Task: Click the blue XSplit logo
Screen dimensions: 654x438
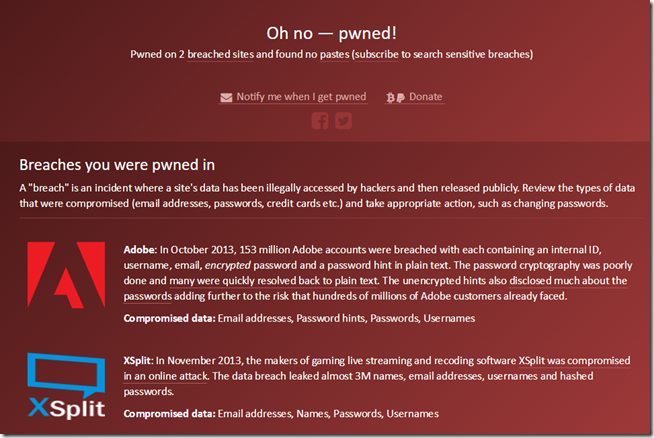Action: [x=66, y=386]
